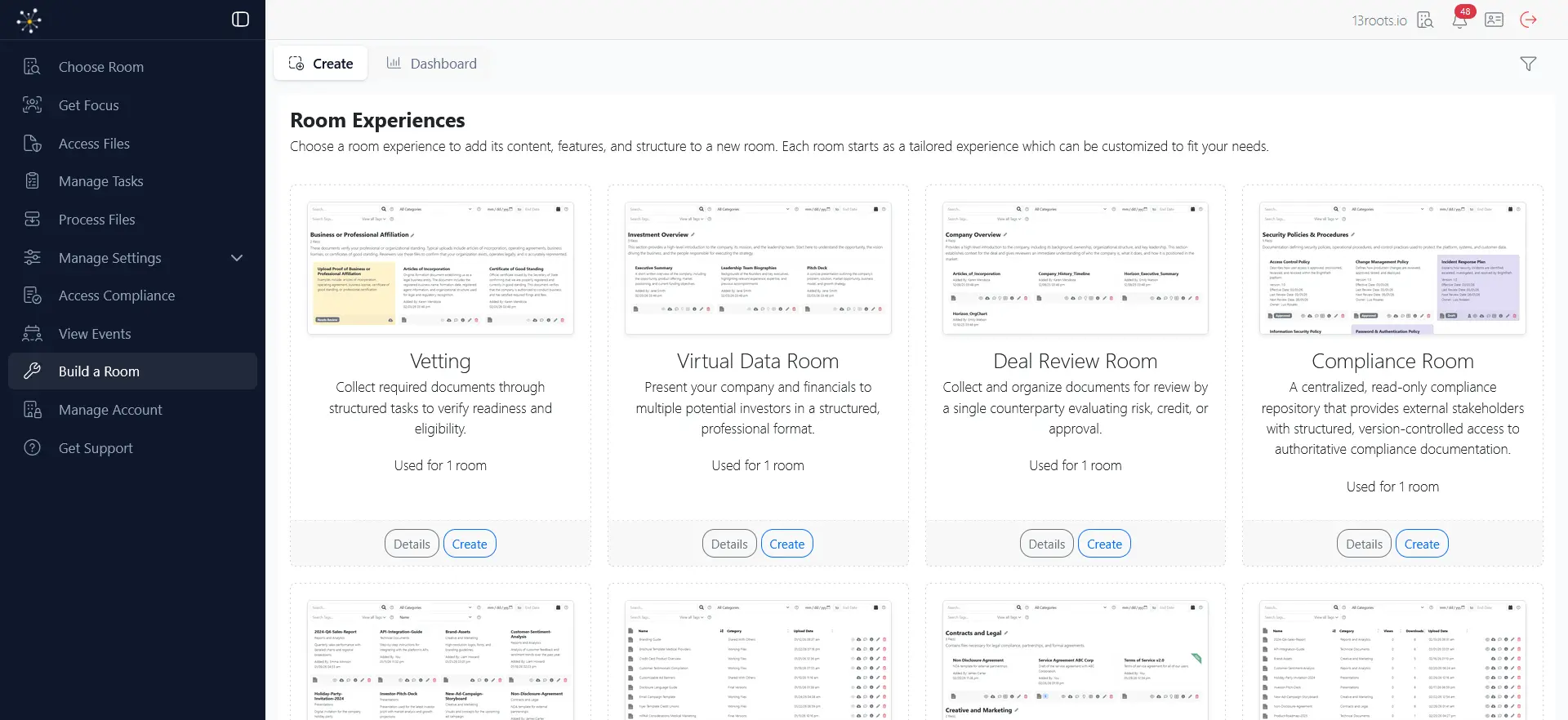Click the Choose Room sidebar icon
1568x720 pixels.
pyautogui.click(x=33, y=67)
